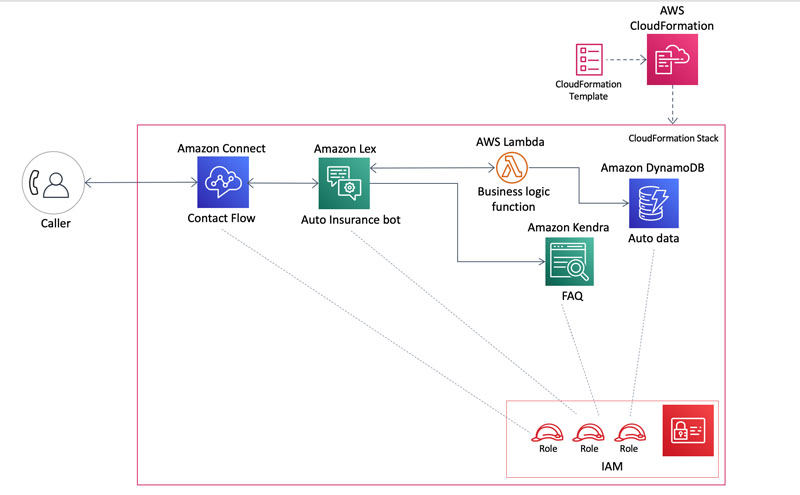Click the "CloudFormation Stack" label
Screen dimensions: 800x495
[673, 138]
